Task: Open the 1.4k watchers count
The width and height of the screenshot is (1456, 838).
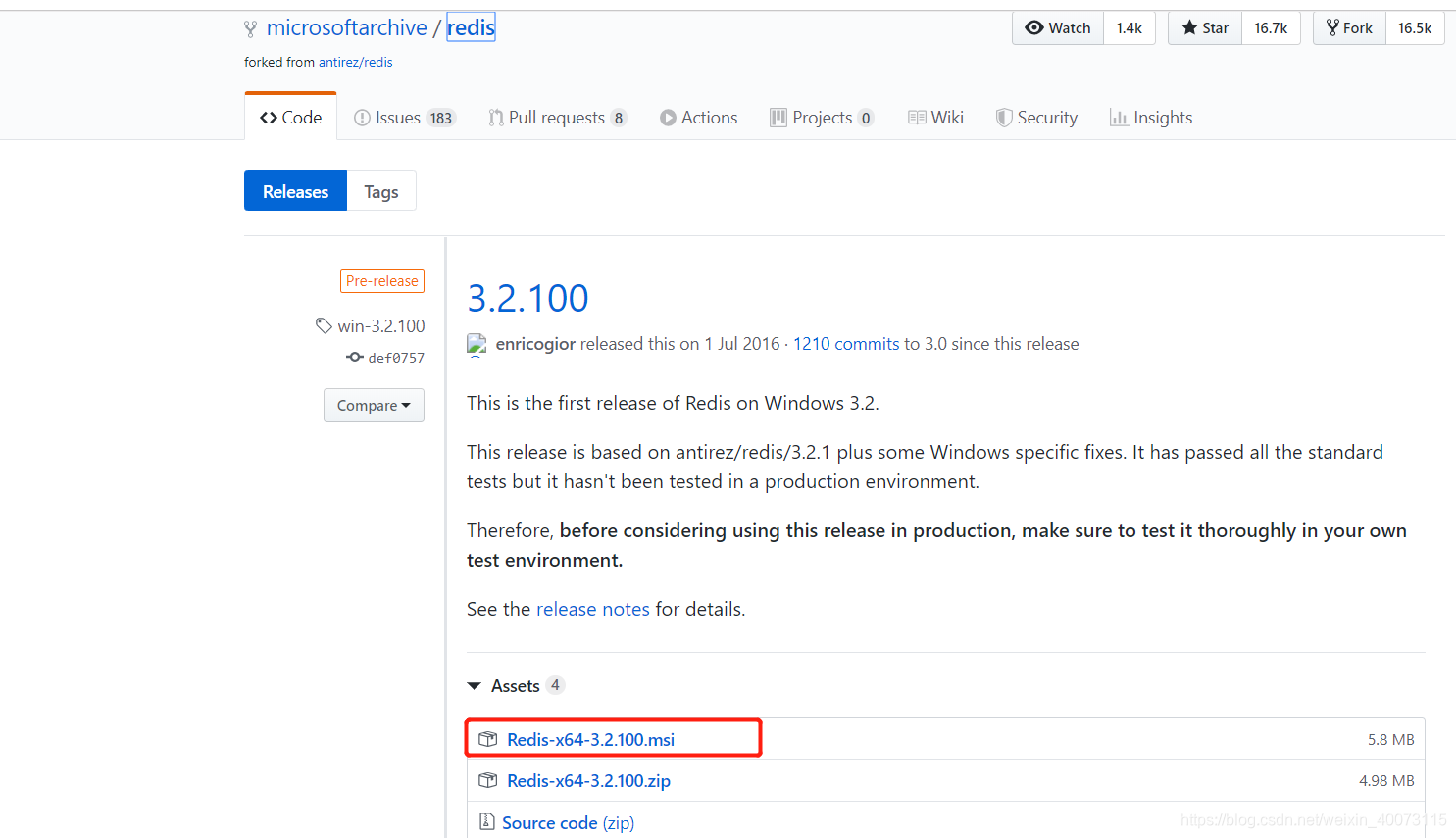Action: click(1130, 28)
